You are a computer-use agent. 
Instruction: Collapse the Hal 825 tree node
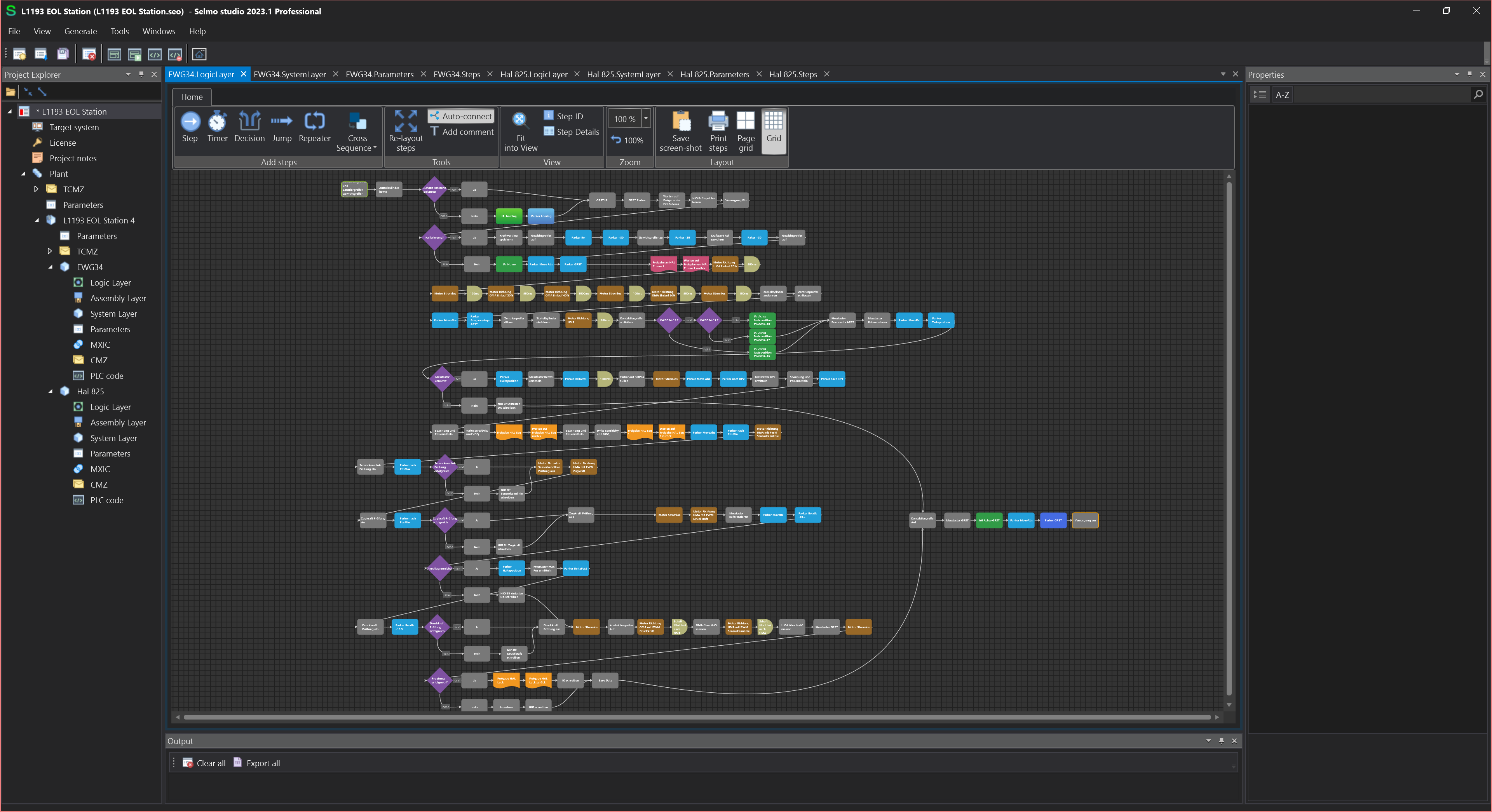51,391
